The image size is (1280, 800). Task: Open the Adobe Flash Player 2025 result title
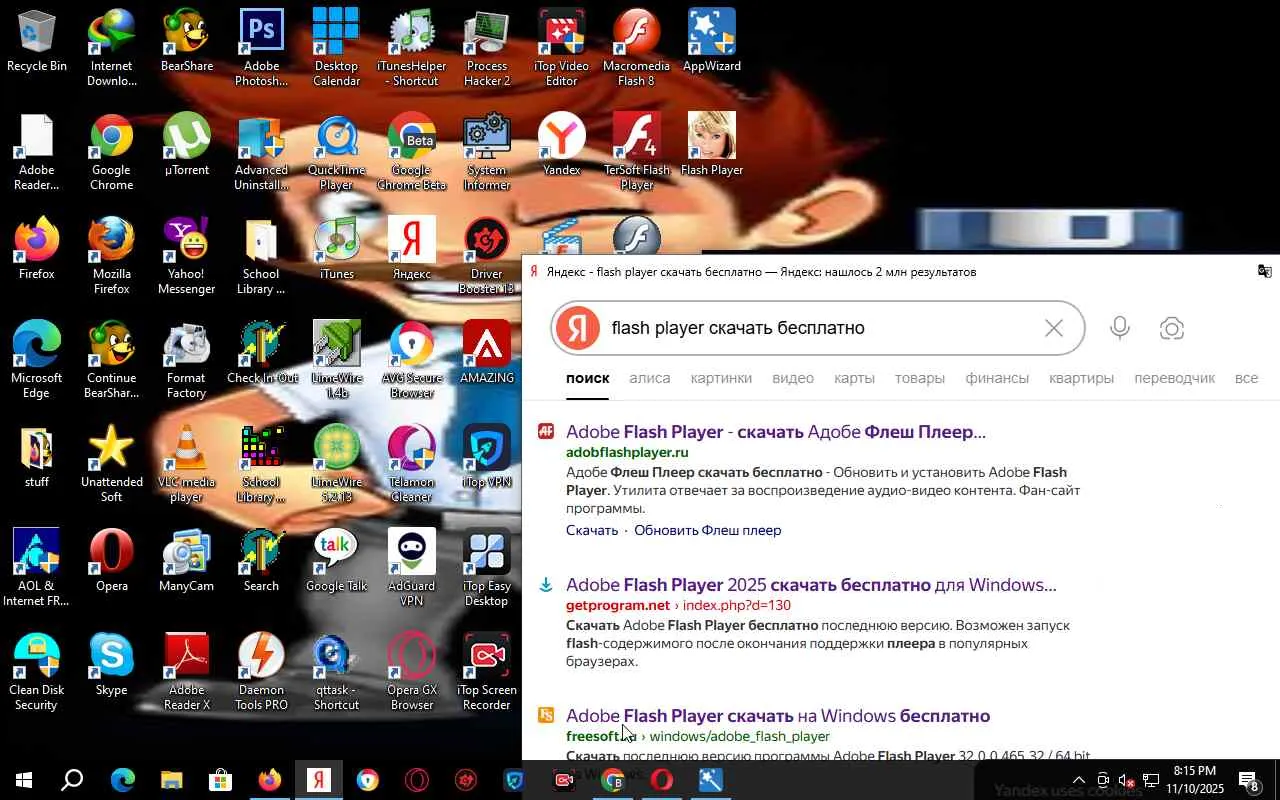tap(811, 585)
